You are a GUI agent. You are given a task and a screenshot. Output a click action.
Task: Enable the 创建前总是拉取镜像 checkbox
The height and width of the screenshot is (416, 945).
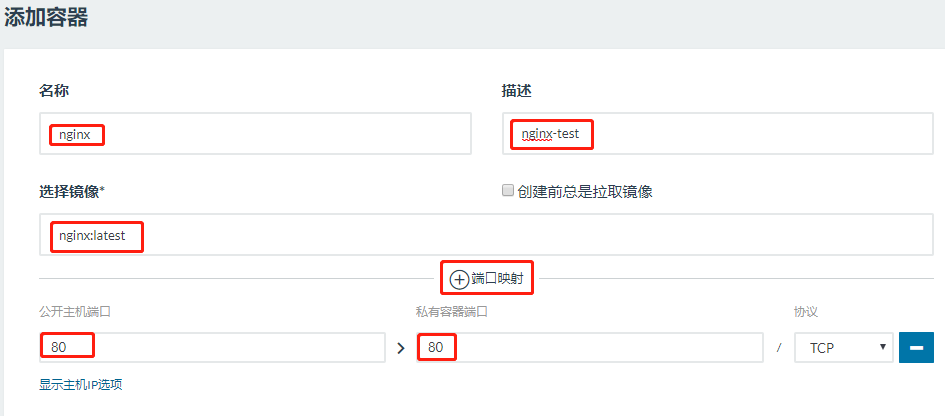[507, 191]
